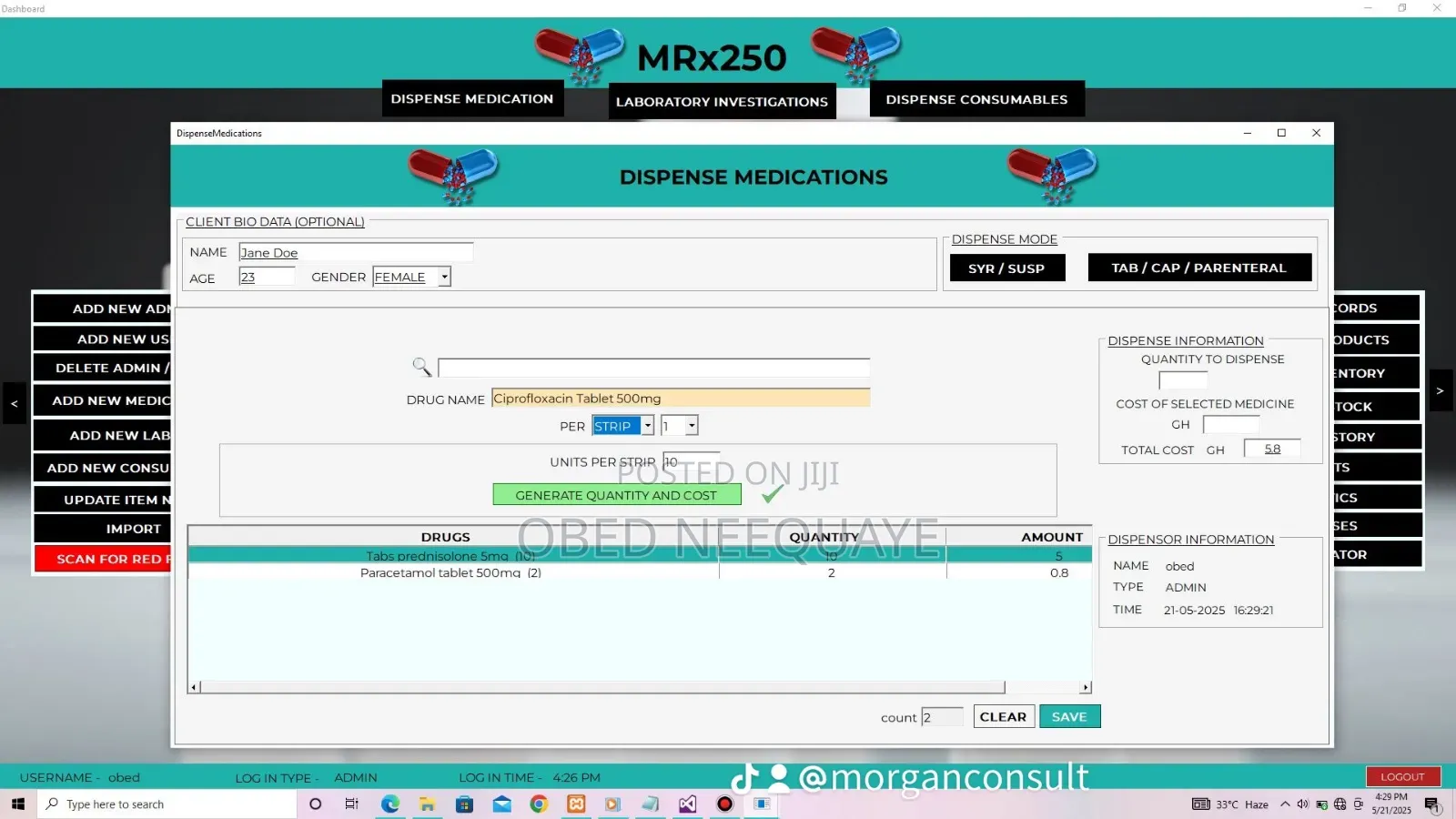
Task: Click DELETE ADMIN button in sidebar
Action: point(103,368)
